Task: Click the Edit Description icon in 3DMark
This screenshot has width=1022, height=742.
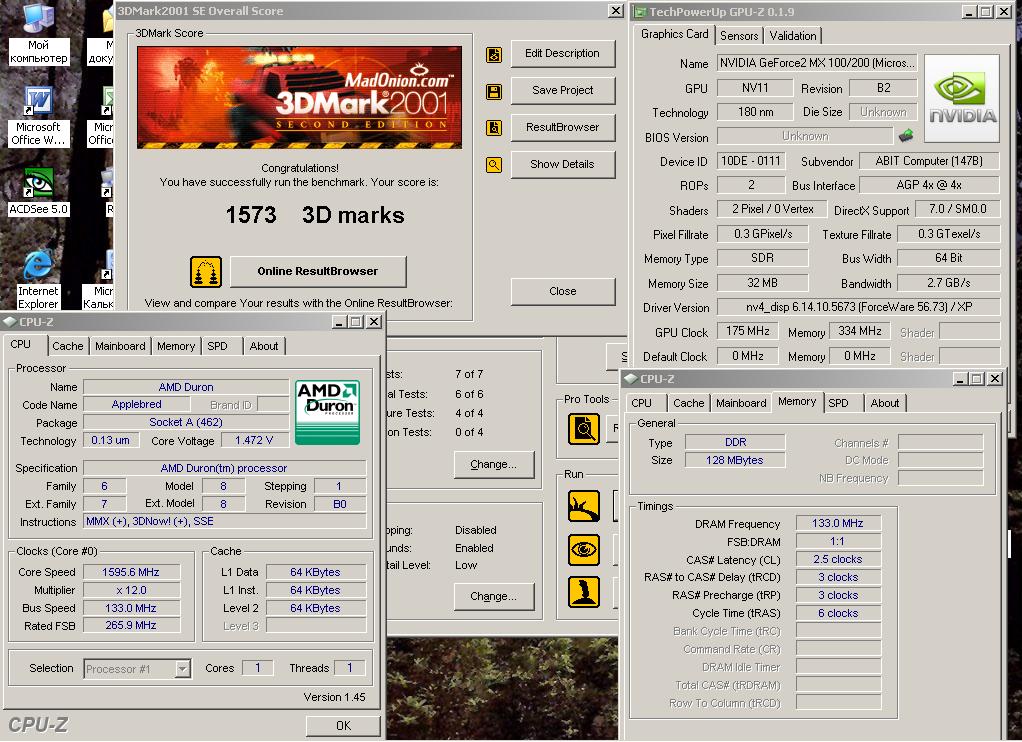Action: [494, 55]
